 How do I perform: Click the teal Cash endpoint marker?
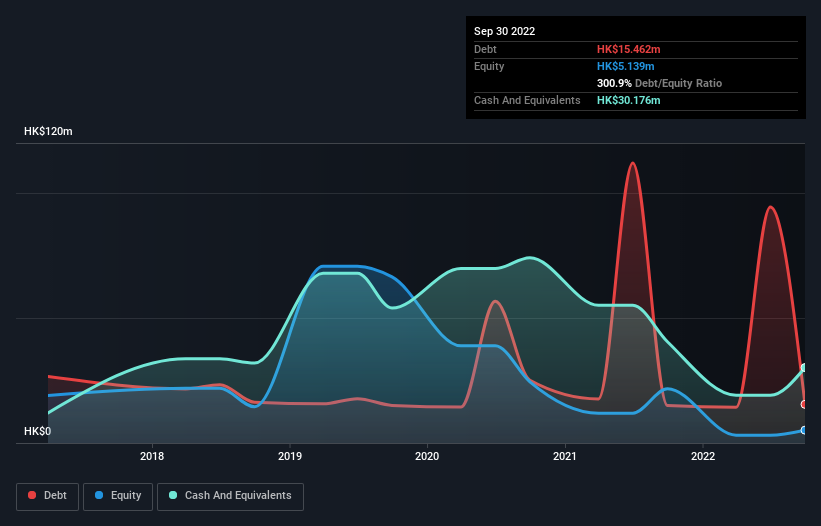(x=804, y=368)
